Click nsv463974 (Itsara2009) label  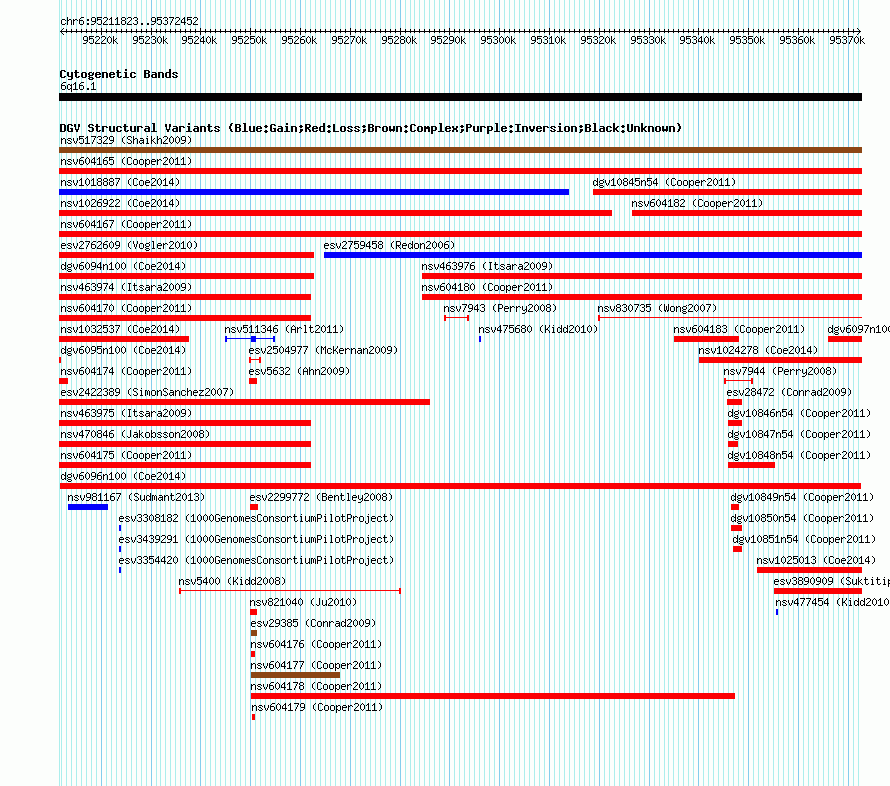[x=126, y=287]
